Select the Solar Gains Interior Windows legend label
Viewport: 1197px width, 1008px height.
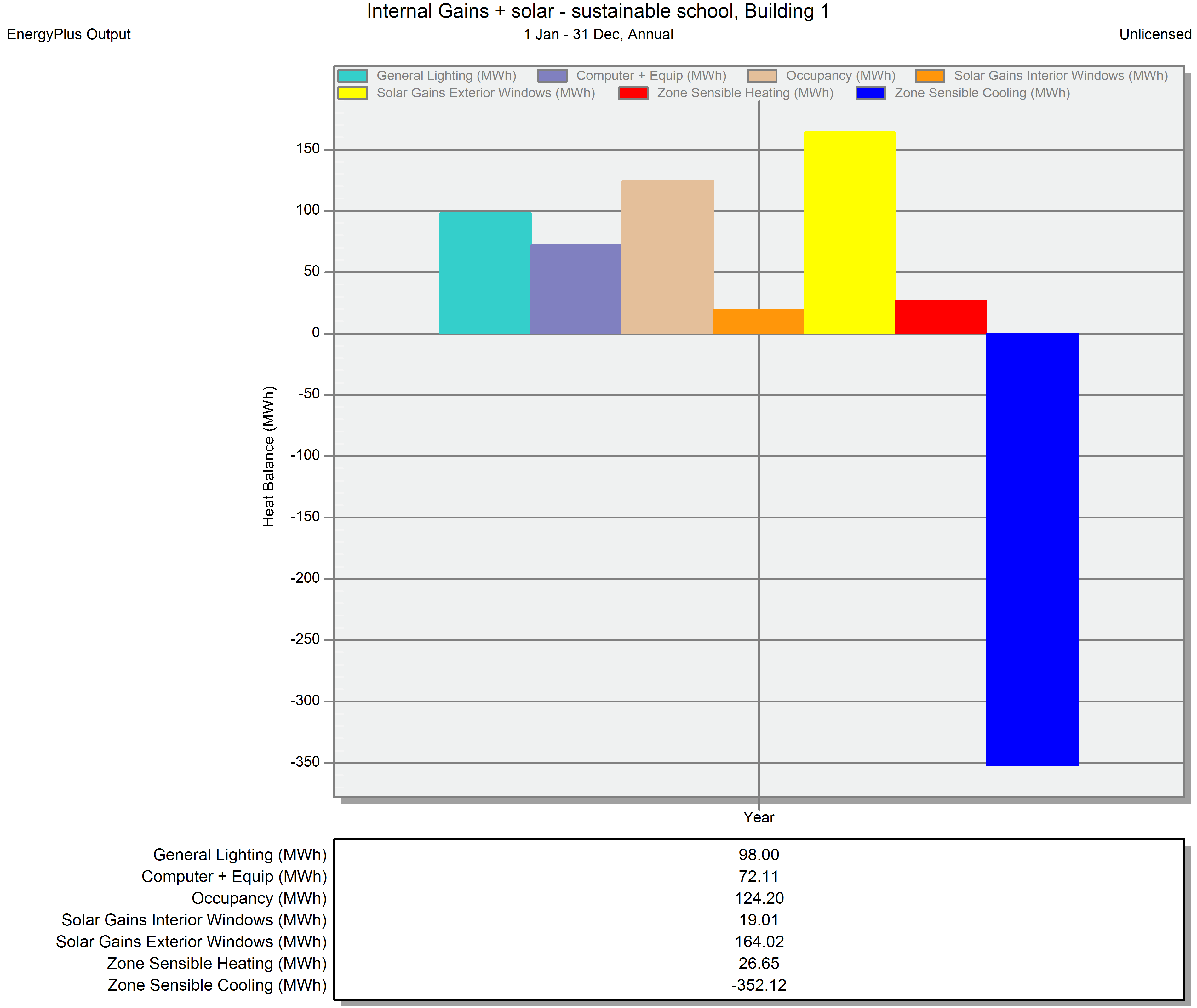pyautogui.click(x=1061, y=75)
